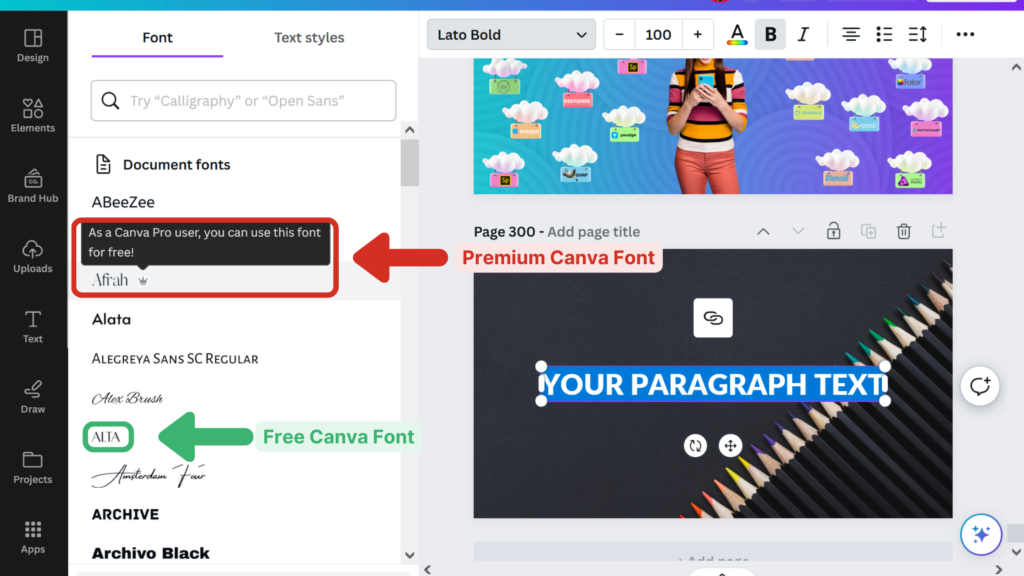Delete page 300 with trash icon

click(x=904, y=231)
